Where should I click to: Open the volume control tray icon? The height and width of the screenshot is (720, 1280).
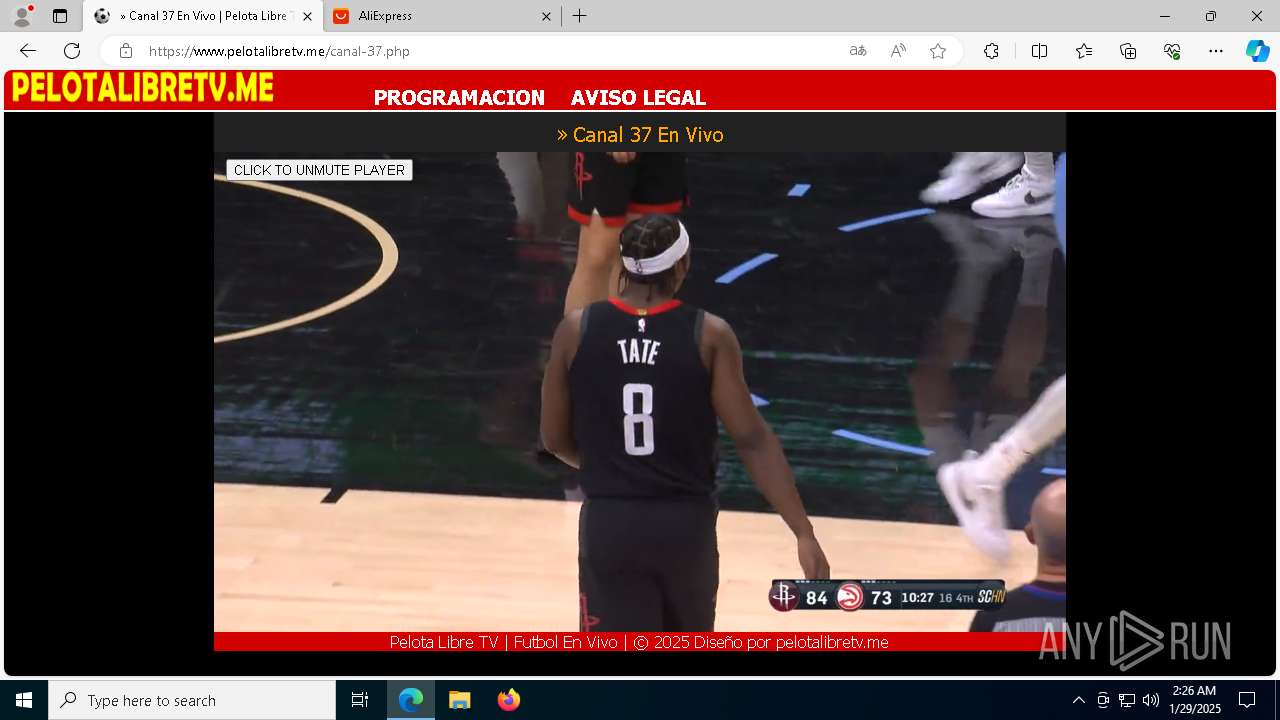(x=1151, y=700)
